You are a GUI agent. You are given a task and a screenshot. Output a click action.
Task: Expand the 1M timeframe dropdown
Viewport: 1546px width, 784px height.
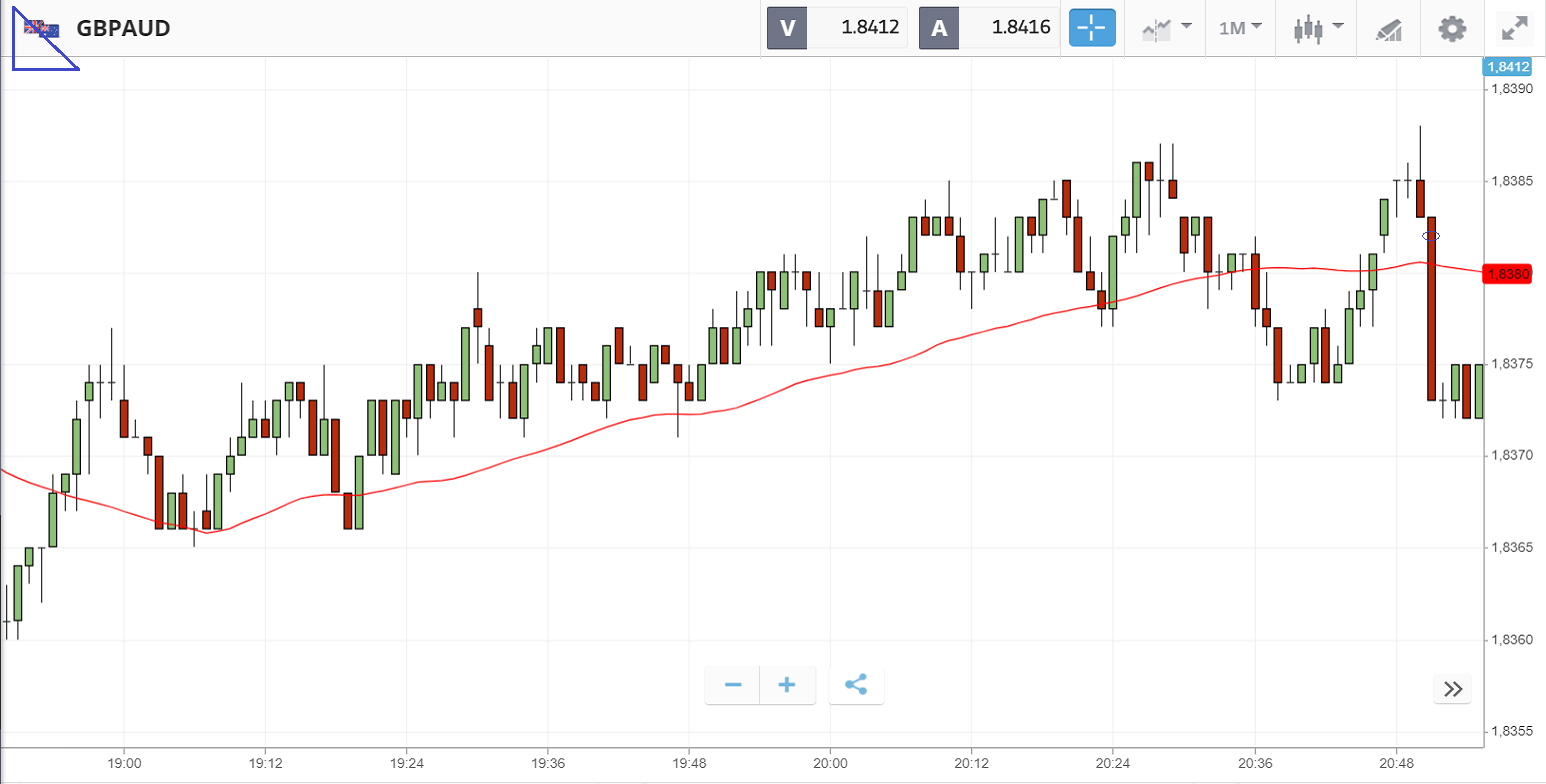pyautogui.click(x=1240, y=28)
